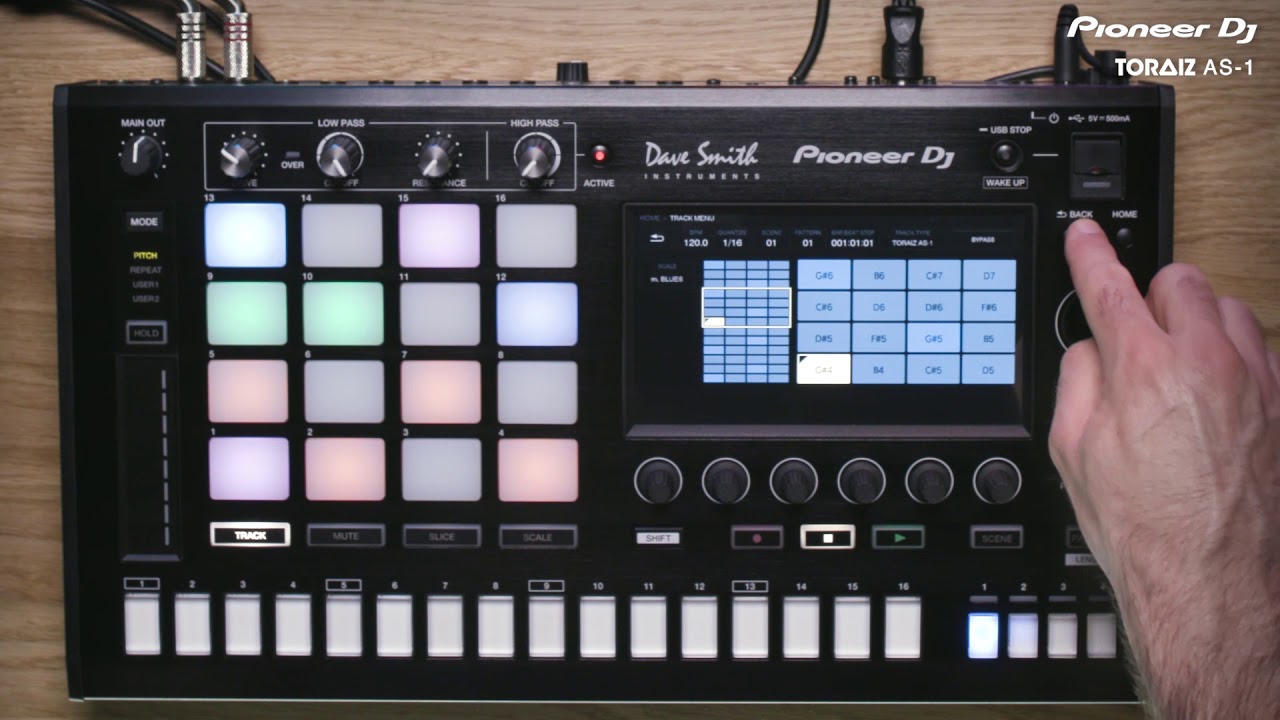Tap performance pad 1

click(x=249, y=469)
